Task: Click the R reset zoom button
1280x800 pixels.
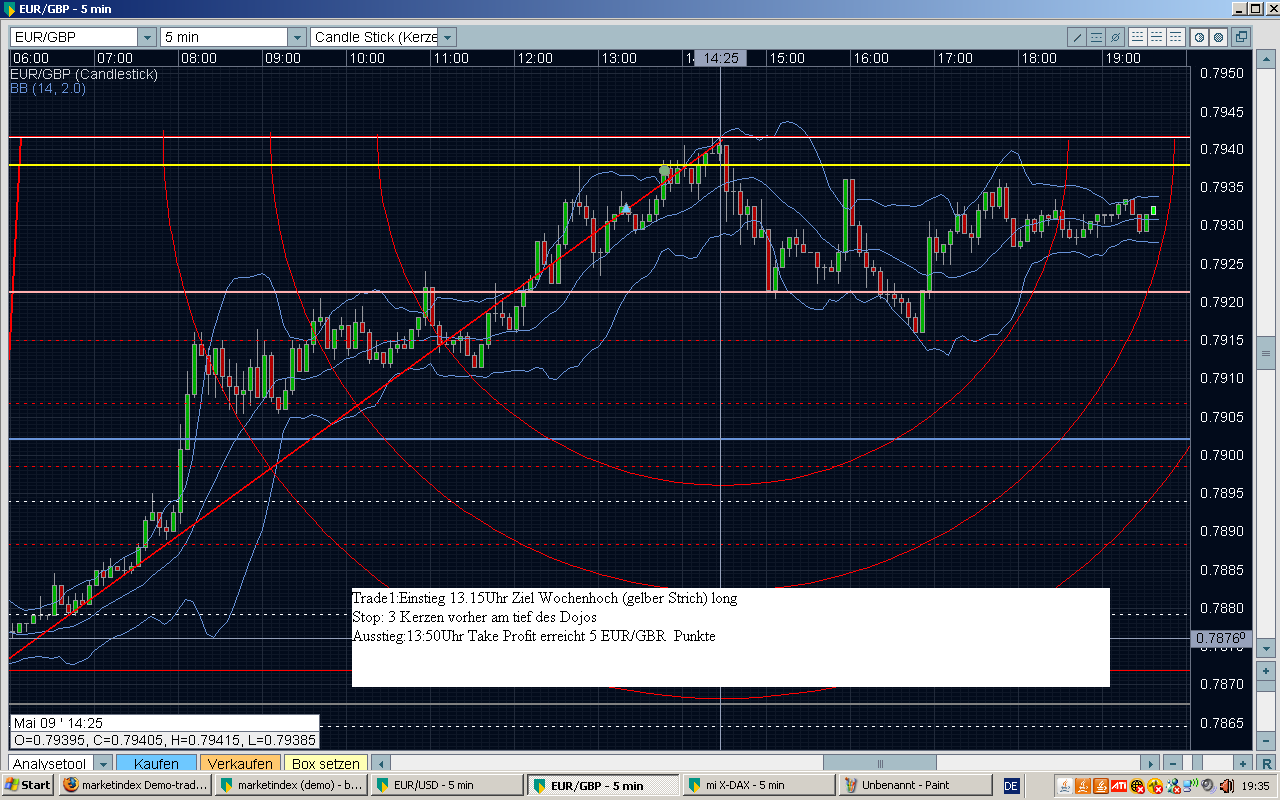Action: [1267, 764]
